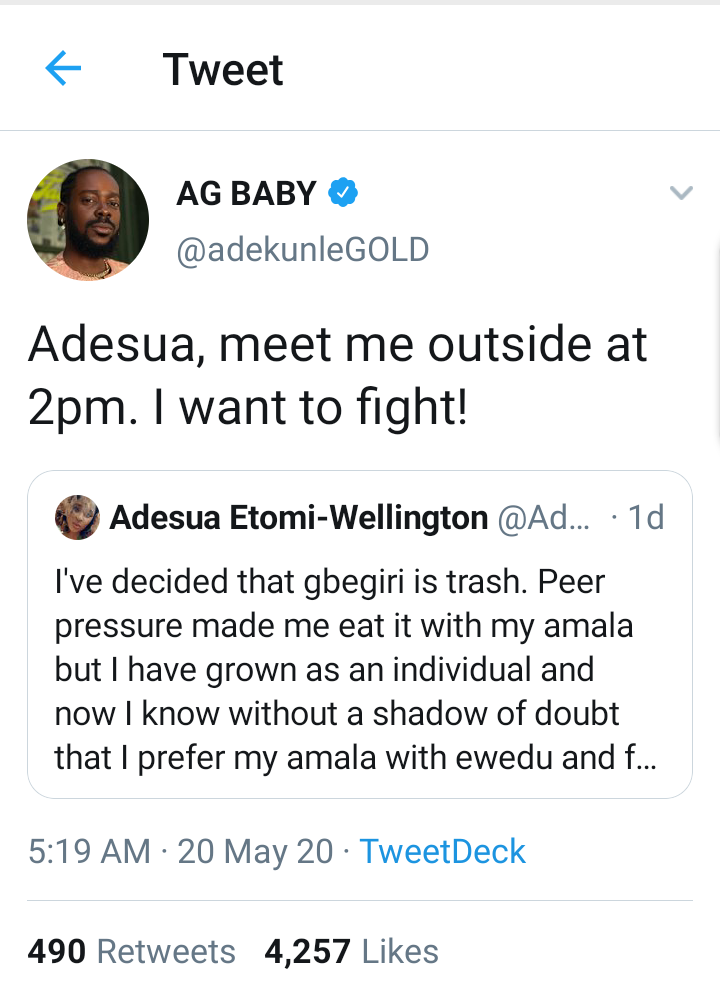View the 4,257 Likes list
720x997 pixels.
351,951
